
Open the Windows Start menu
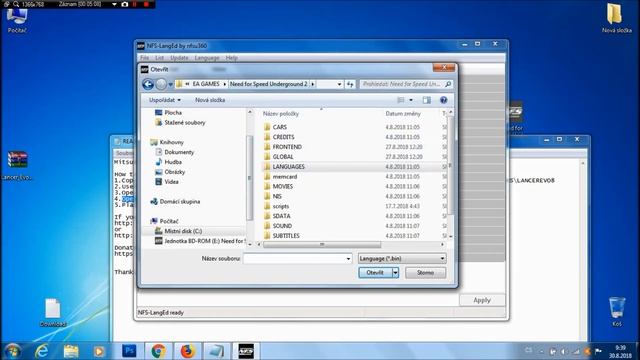(13, 351)
